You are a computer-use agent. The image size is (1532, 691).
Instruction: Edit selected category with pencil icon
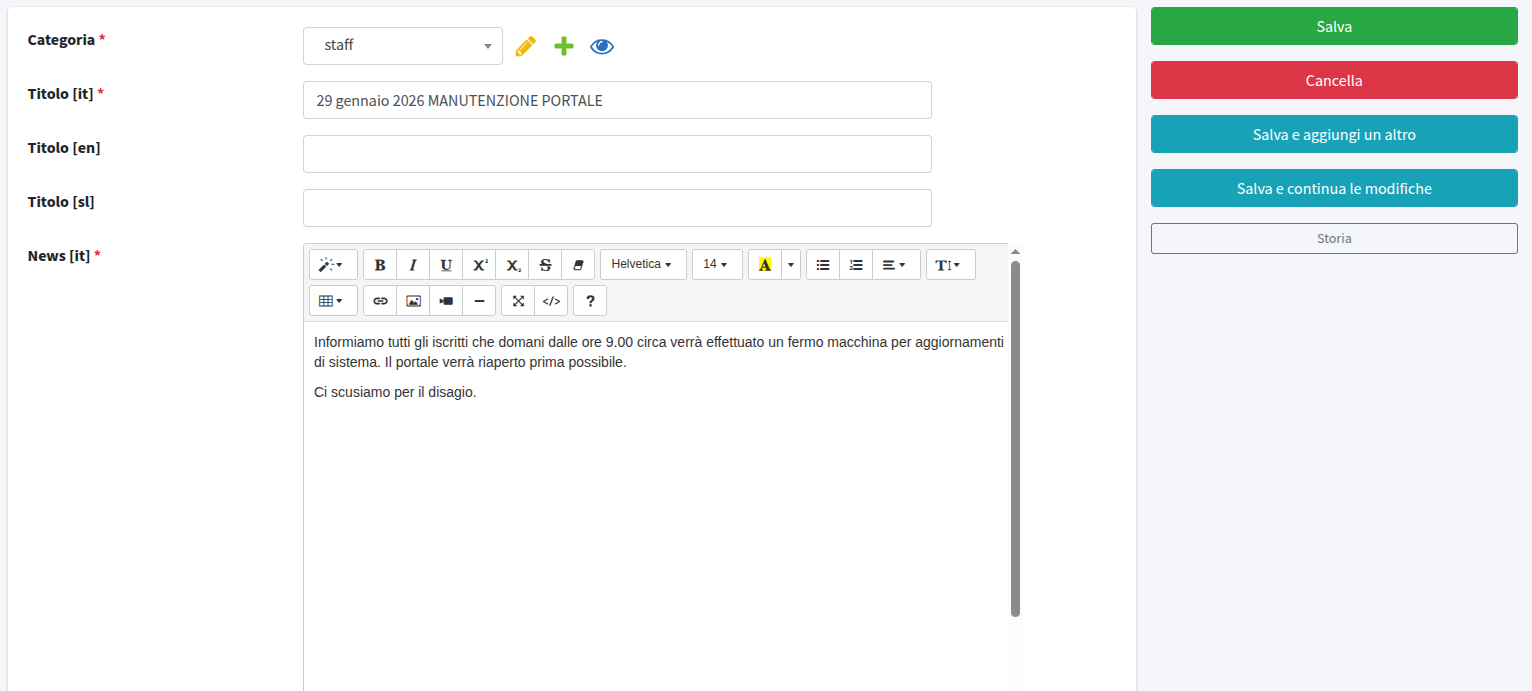[x=525, y=46]
